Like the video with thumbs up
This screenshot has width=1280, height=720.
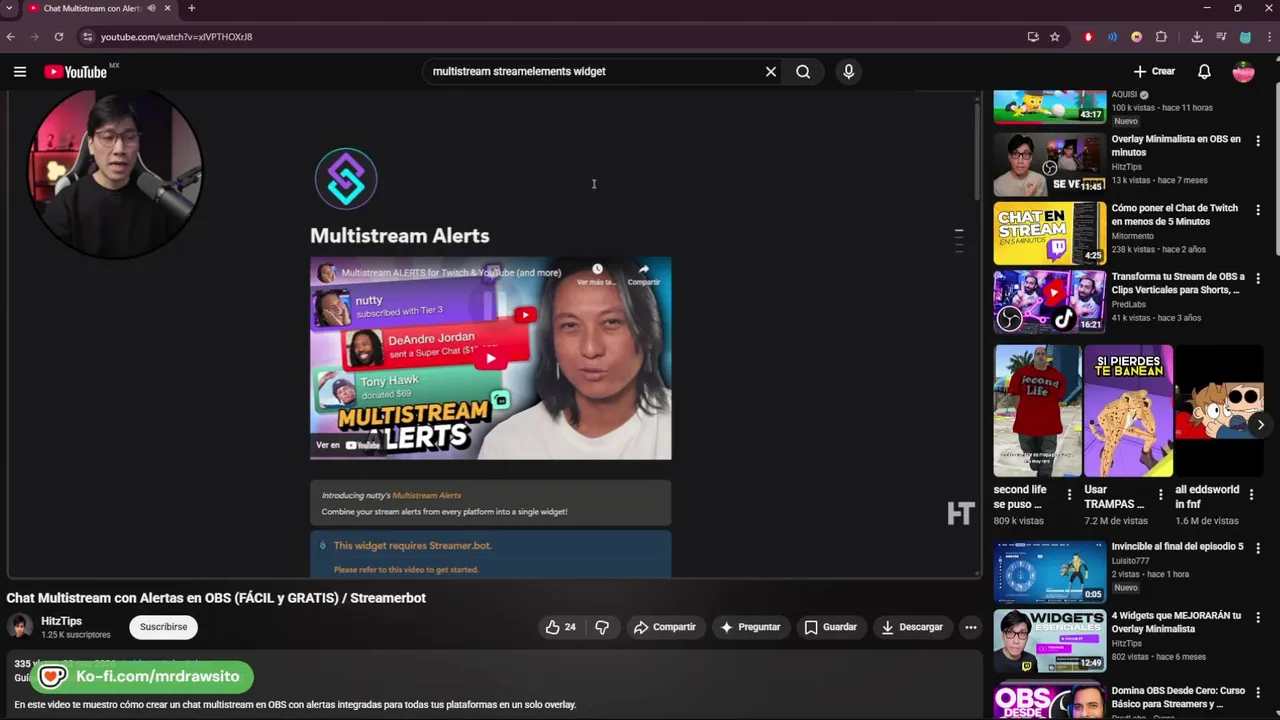coord(560,627)
